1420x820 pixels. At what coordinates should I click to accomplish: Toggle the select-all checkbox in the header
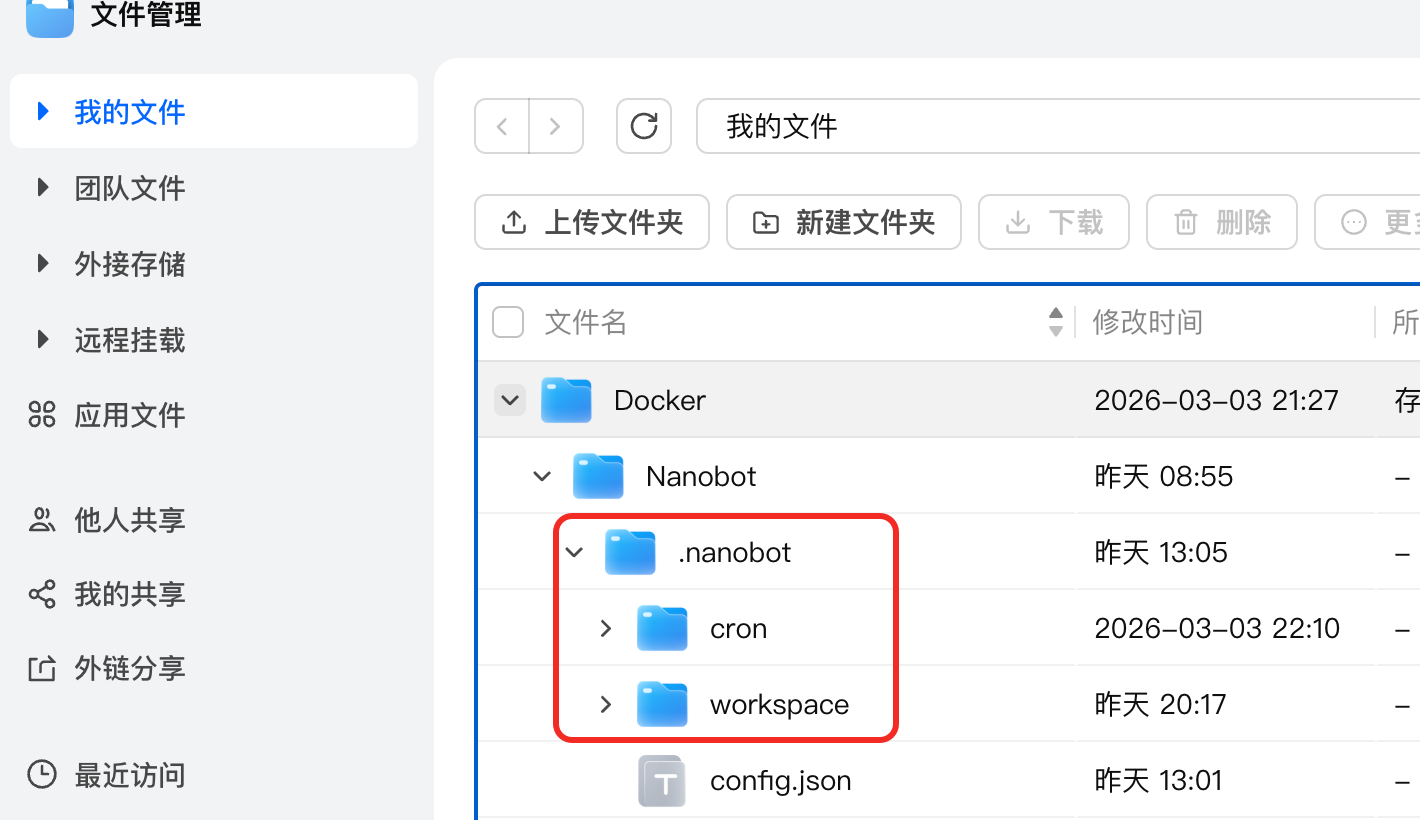(508, 322)
